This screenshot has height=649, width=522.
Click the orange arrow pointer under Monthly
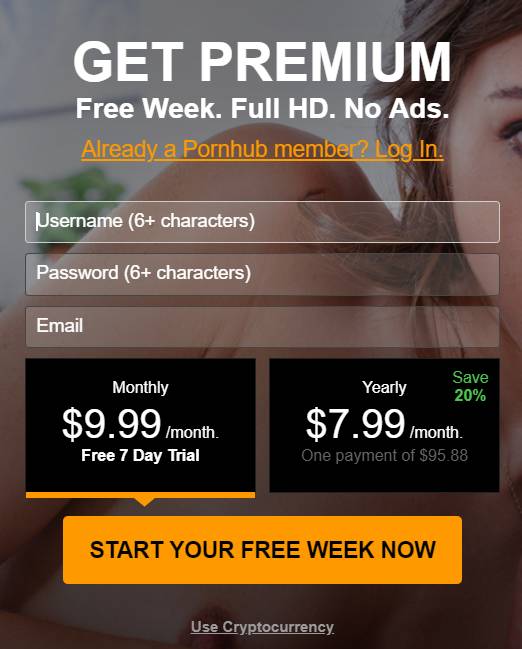pos(144,502)
